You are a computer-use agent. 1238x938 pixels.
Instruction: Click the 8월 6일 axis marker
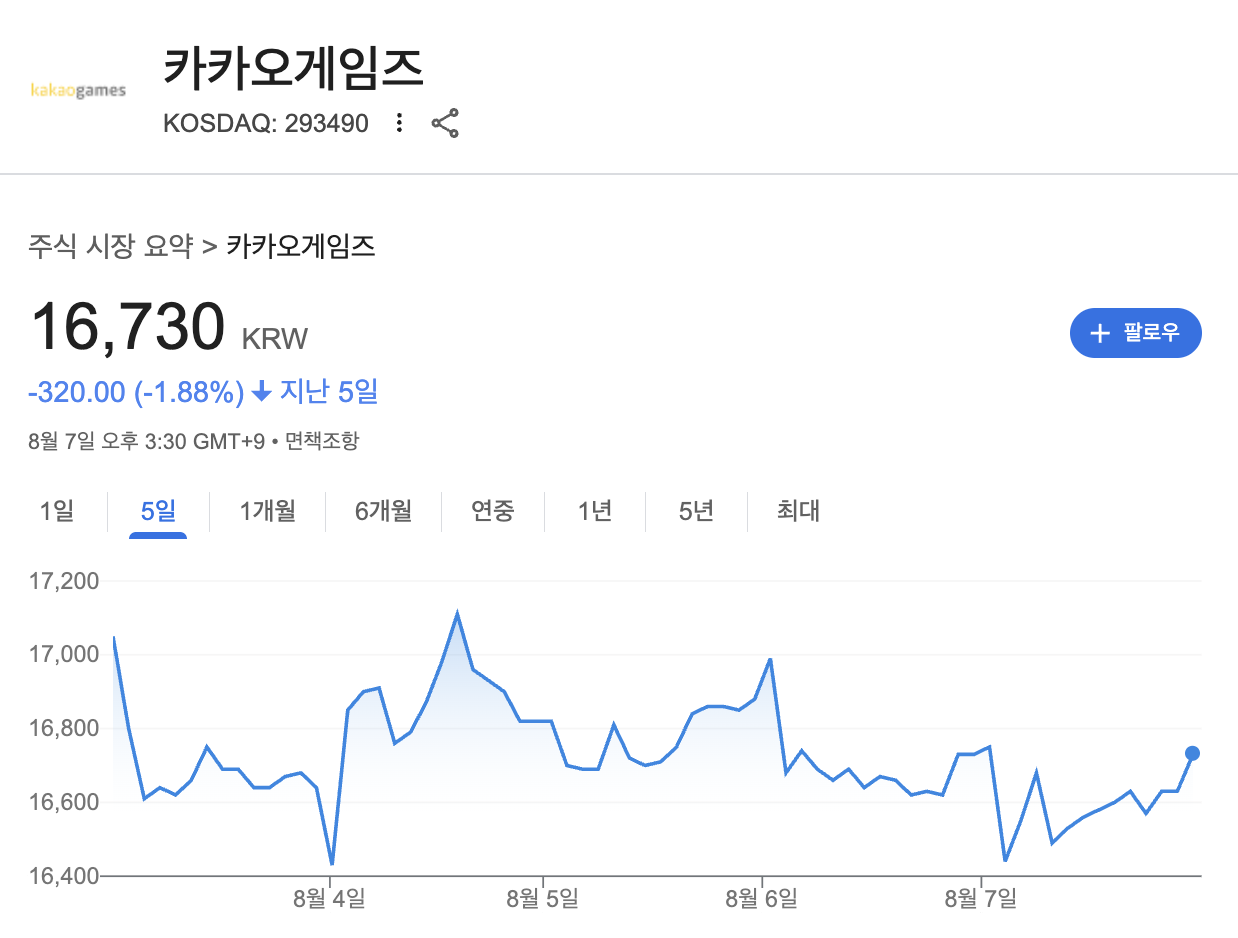tap(762, 899)
